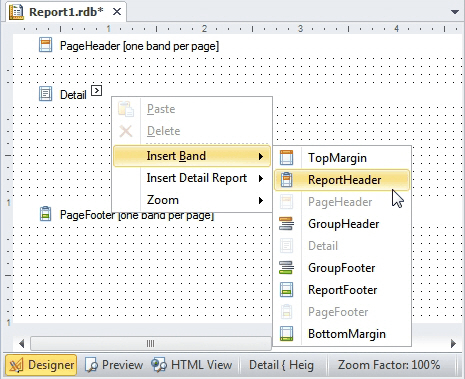Viewport: 465px width, 379px height.
Task: Choose TopMargin from band submenu
Action: coord(342,158)
